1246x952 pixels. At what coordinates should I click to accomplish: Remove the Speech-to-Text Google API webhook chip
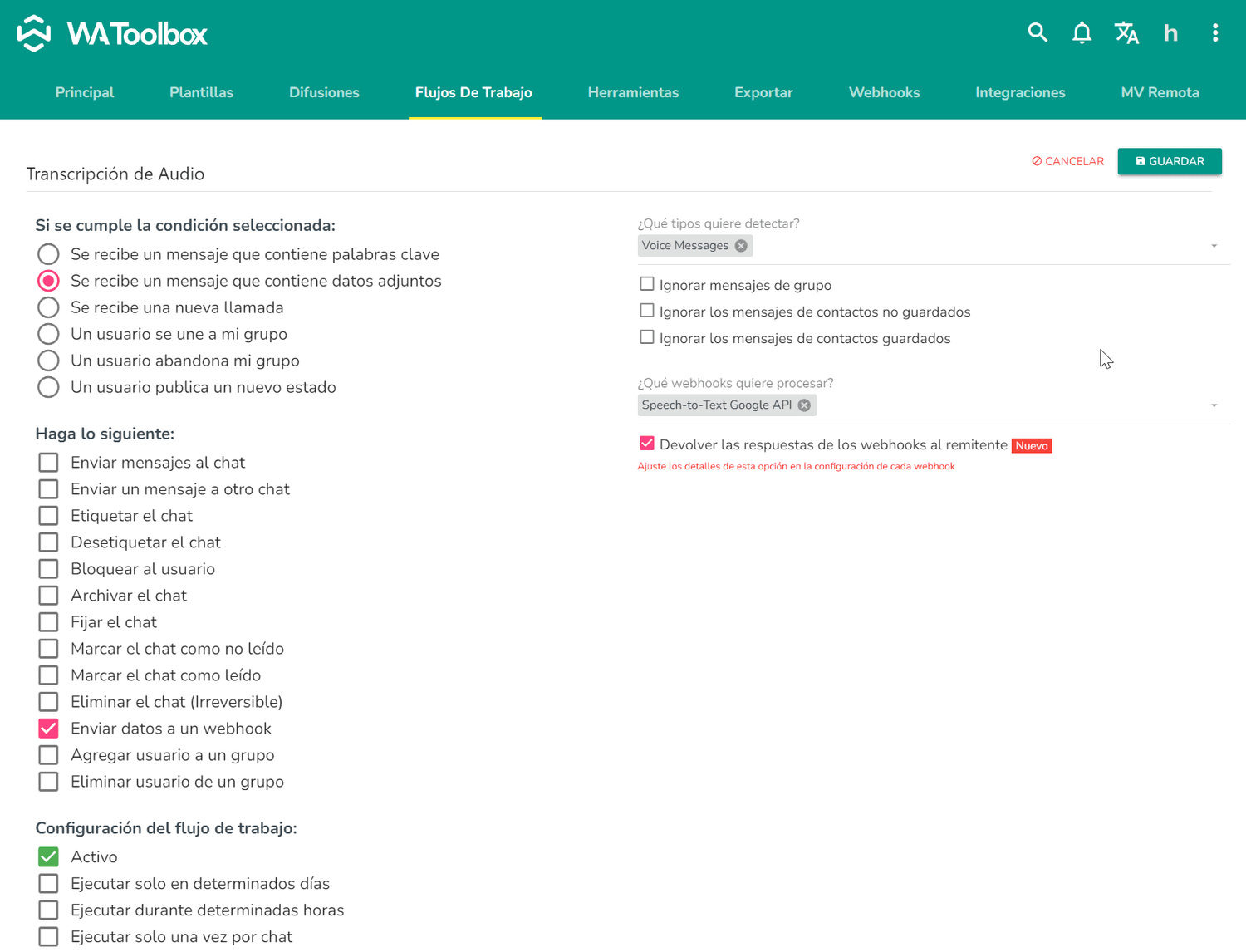point(803,405)
